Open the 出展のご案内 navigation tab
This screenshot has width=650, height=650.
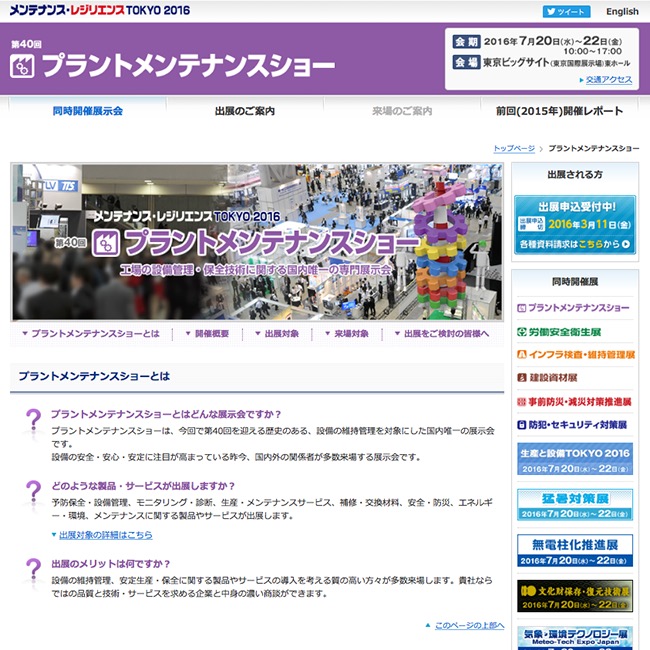pos(244,111)
